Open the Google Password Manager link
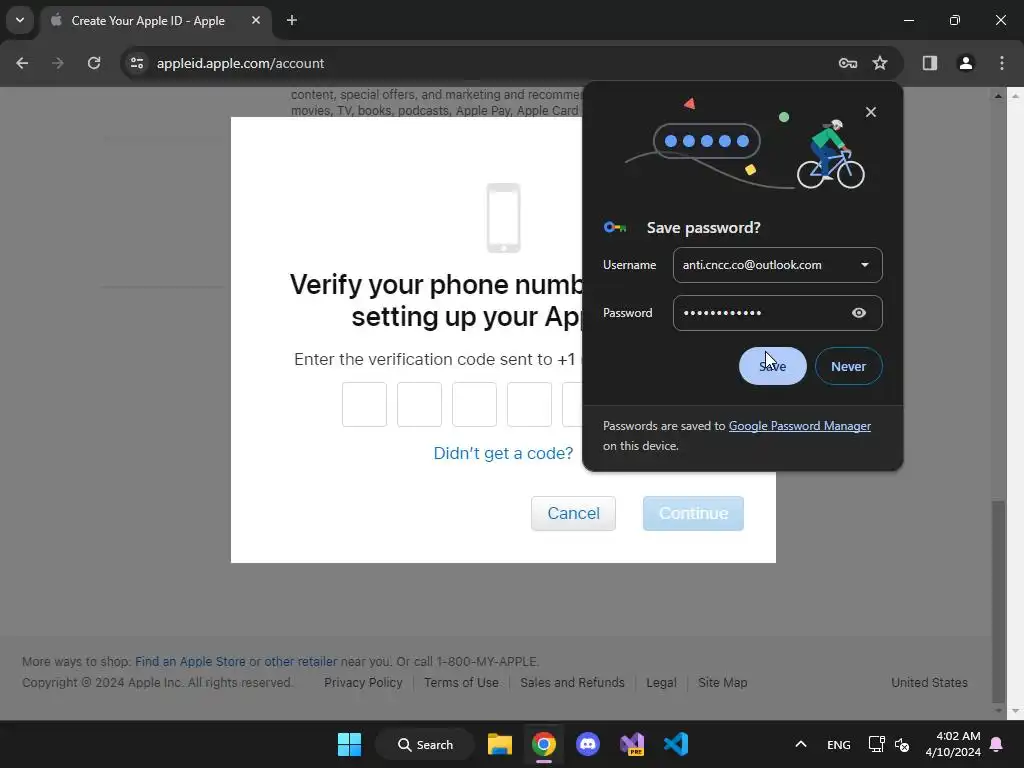 coord(799,426)
